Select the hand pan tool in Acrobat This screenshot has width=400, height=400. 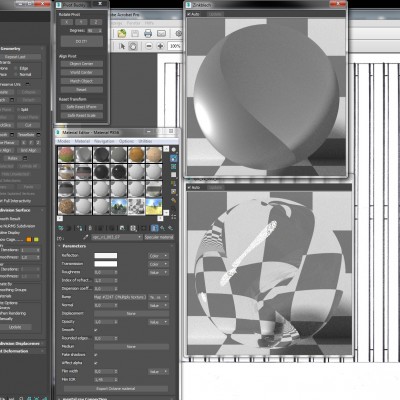pyautogui.click(x=133, y=46)
